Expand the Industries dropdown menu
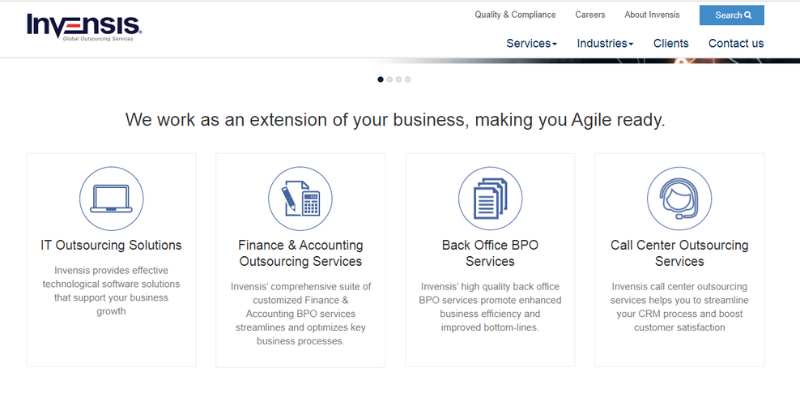The height and width of the screenshot is (400, 800). (605, 43)
